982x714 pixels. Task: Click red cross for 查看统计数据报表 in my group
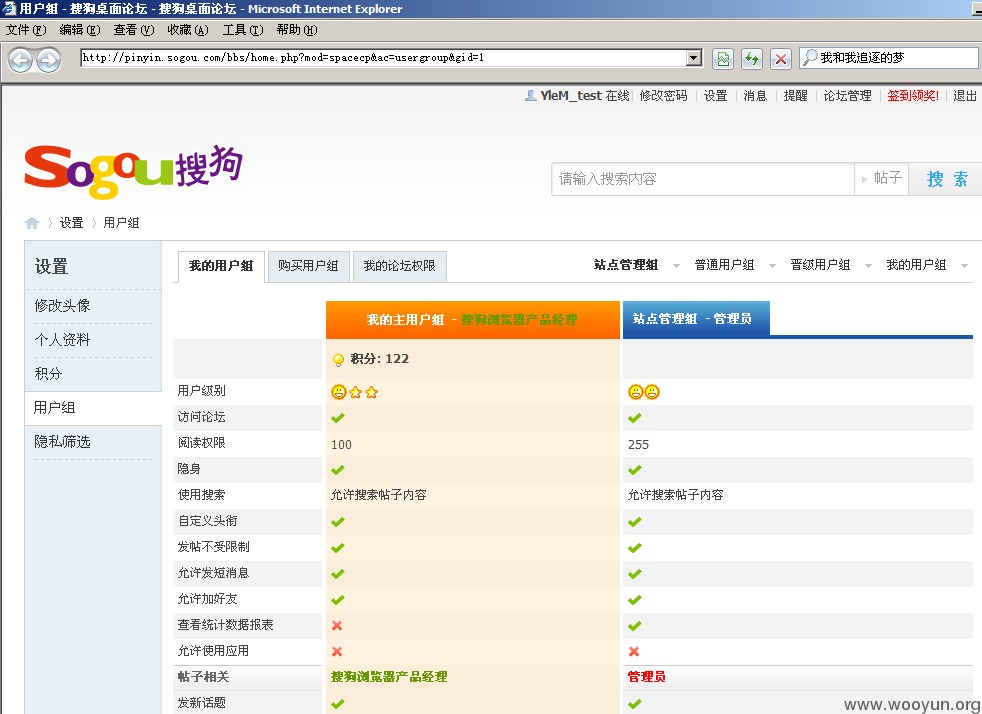(337, 625)
